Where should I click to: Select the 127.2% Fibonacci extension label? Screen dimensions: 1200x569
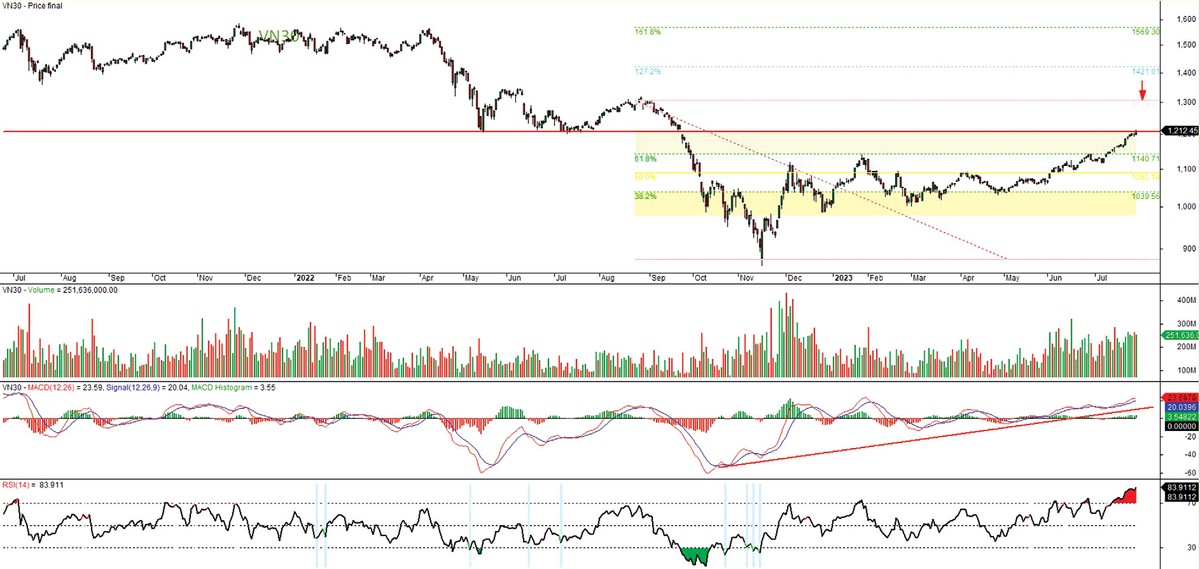(648, 72)
